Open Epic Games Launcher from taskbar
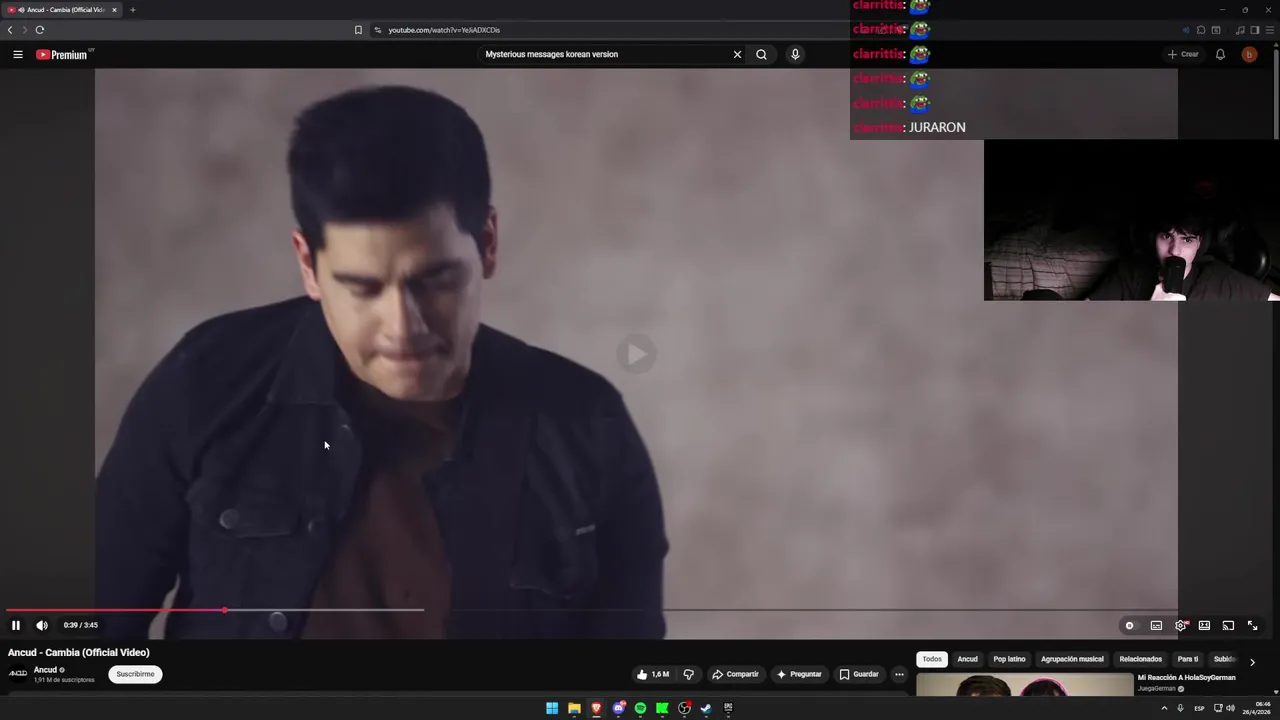 [728, 708]
